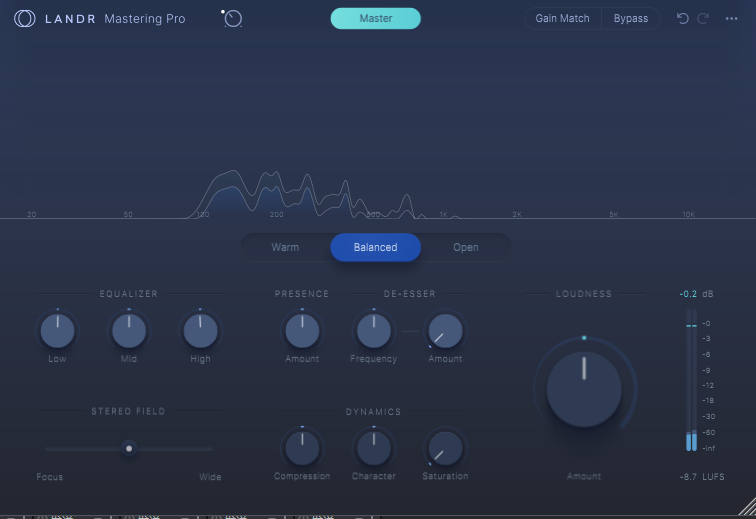Toggle Bypass on the plugin

coord(631,18)
